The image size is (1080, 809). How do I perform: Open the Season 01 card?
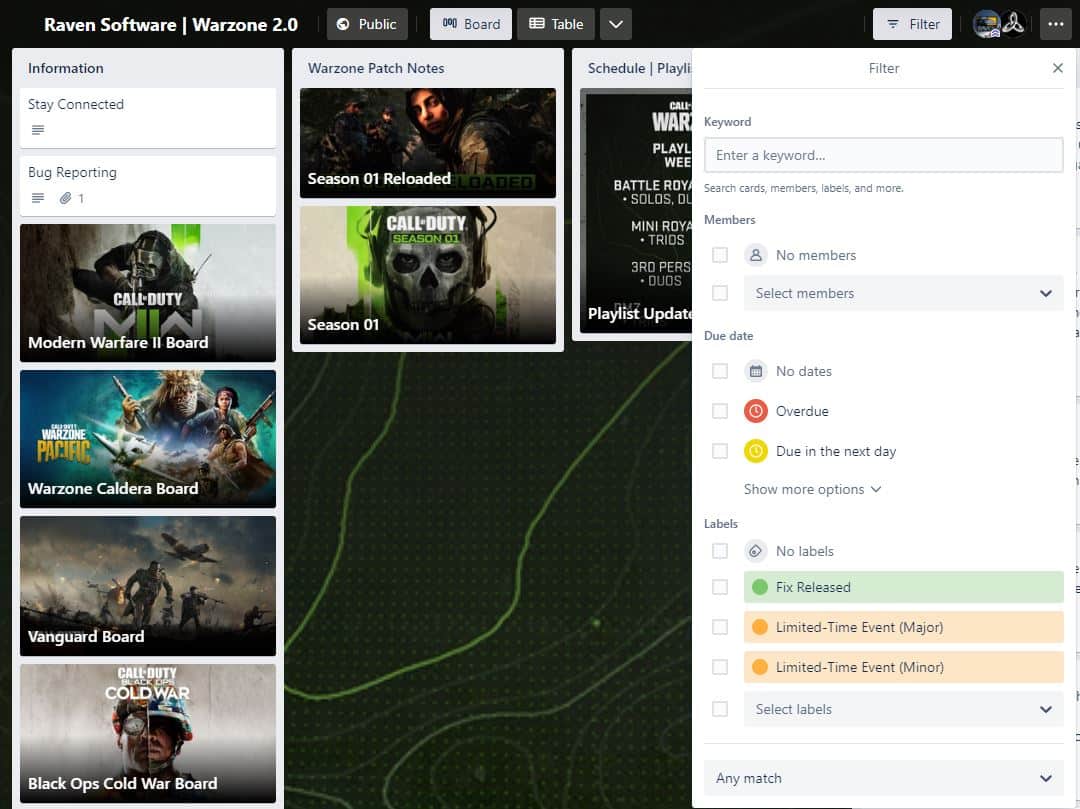428,275
